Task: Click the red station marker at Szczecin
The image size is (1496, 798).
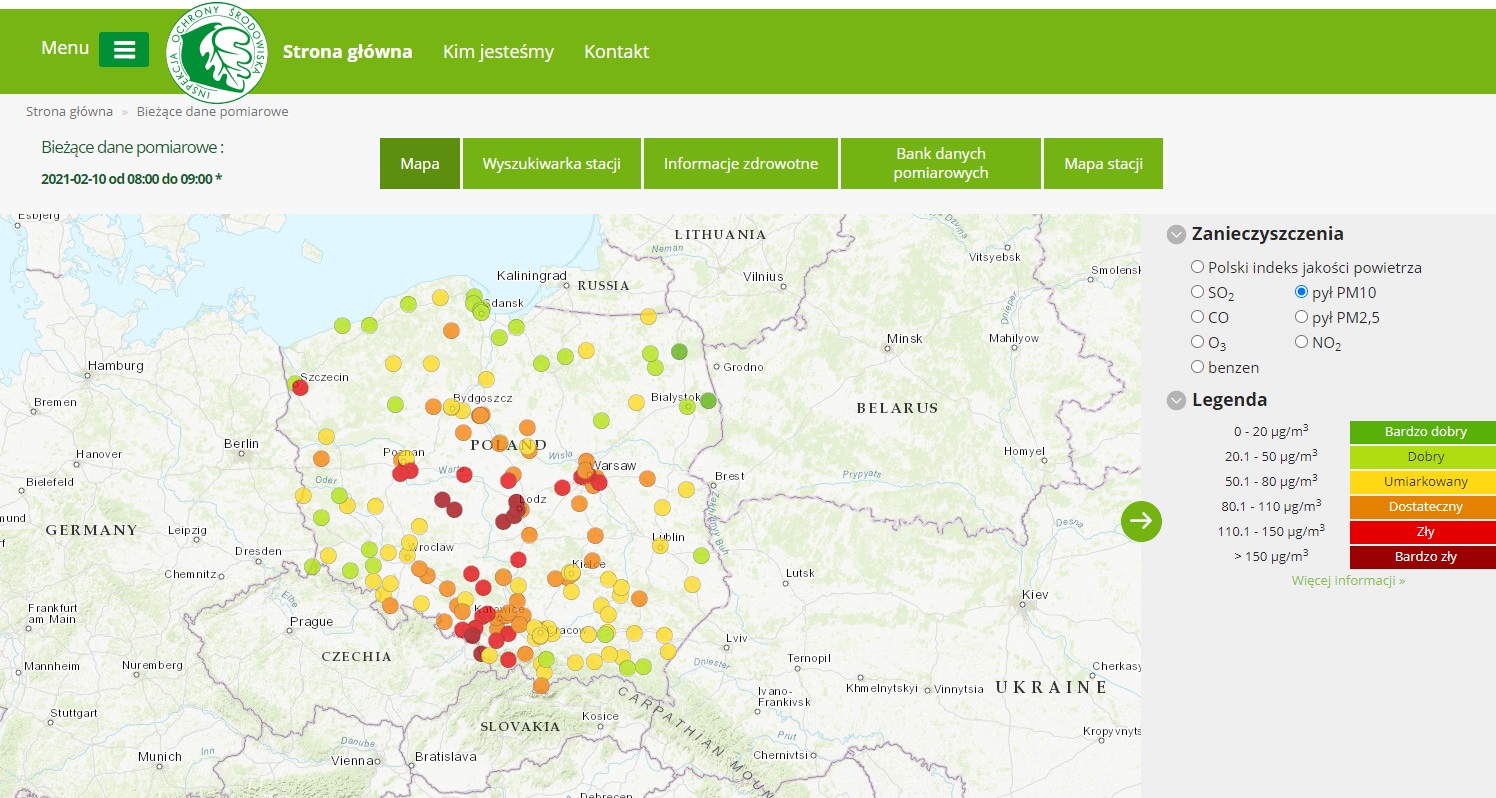Action: click(x=300, y=388)
